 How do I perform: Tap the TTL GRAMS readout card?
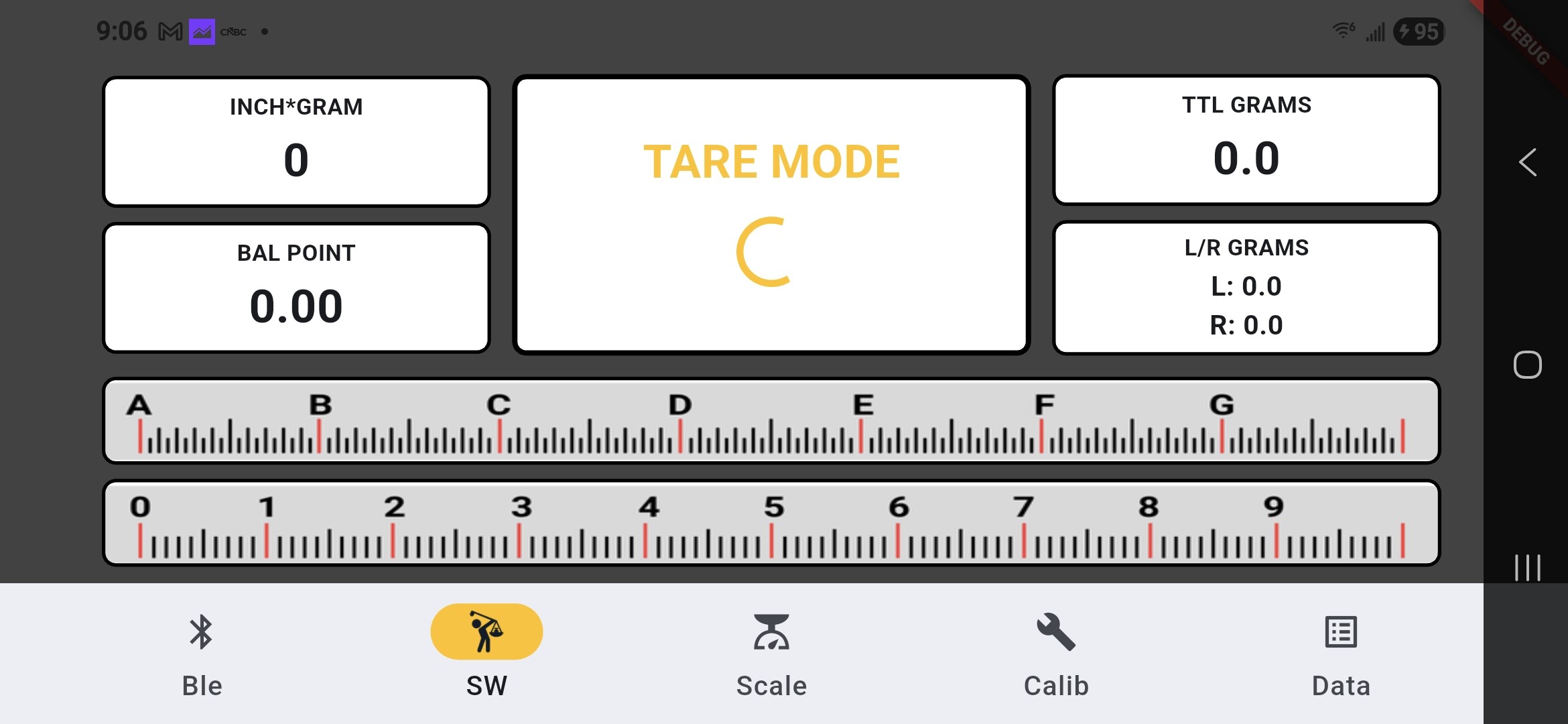(1246, 140)
